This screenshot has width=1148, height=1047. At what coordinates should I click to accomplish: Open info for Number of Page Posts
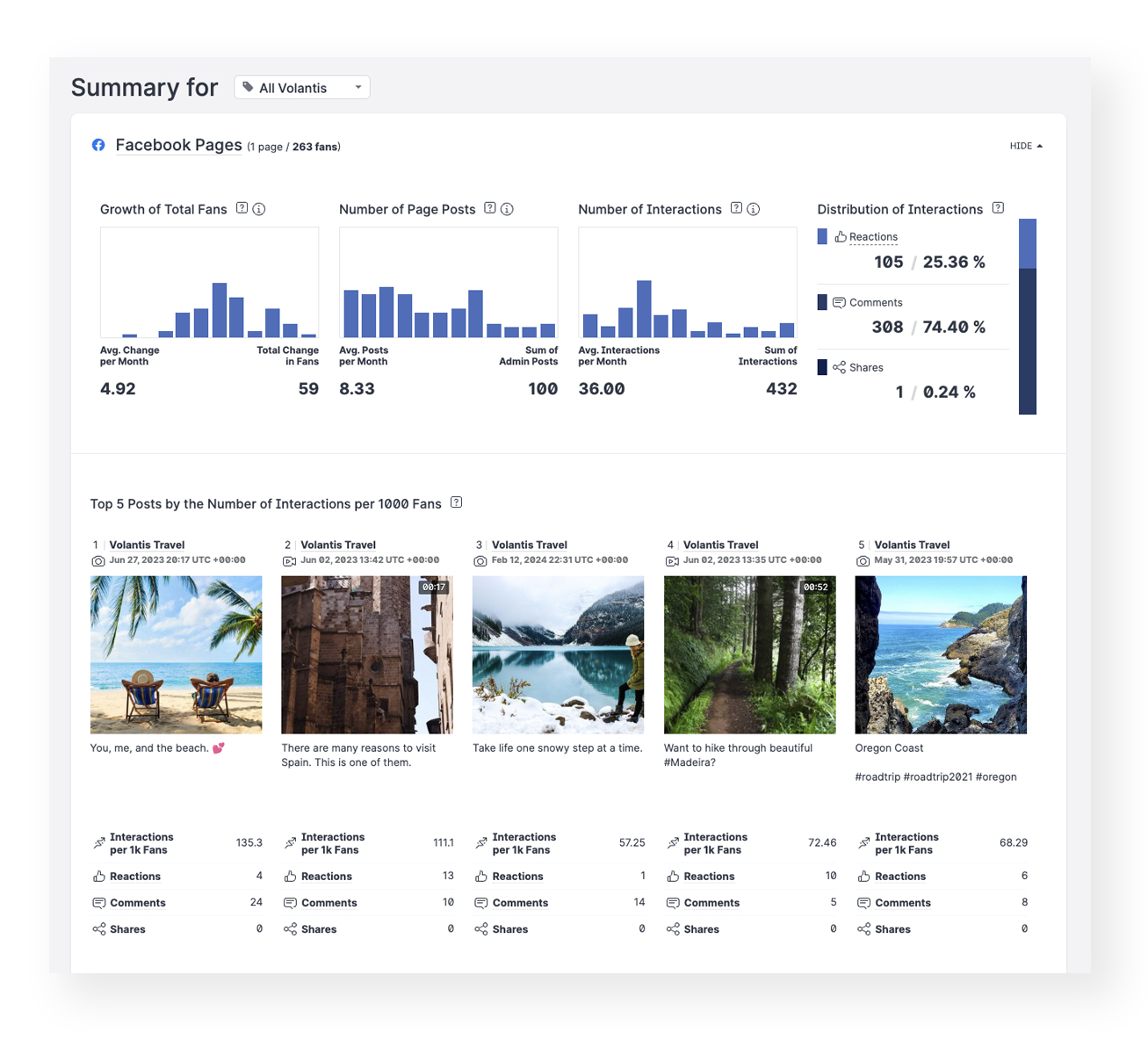[x=507, y=209]
